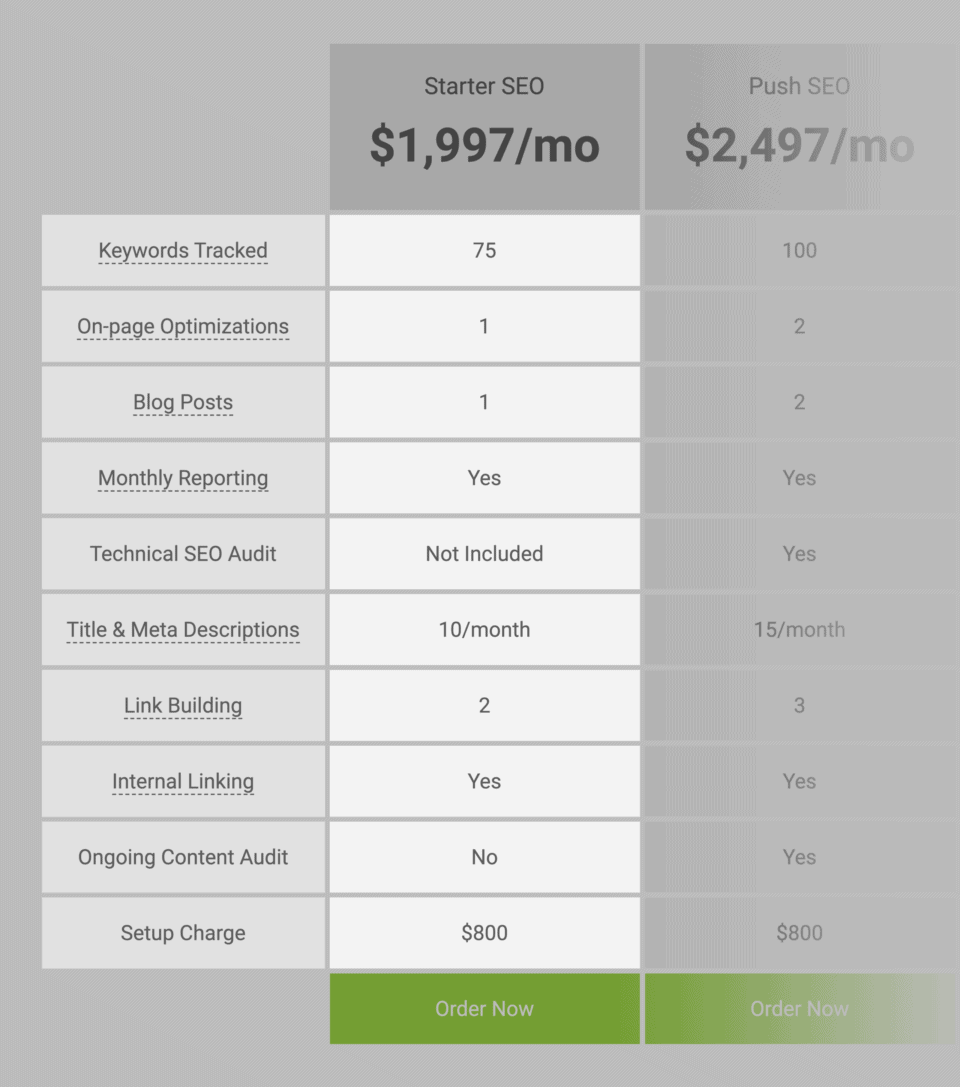The image size is (960, 1087).
Task: Click the $2,497/mo price for Push SEO
Action: pyautogui.click(x=799, y=146)
